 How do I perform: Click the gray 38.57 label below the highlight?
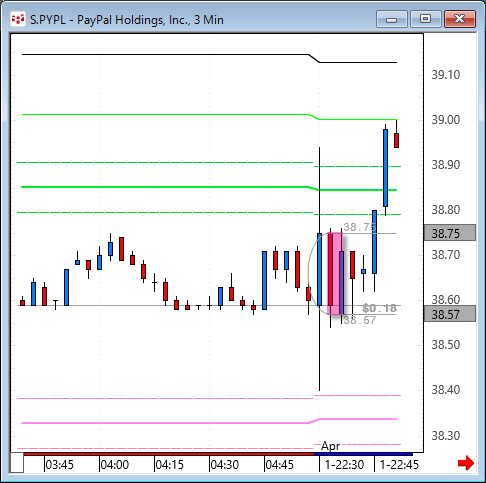pos(360,320)
